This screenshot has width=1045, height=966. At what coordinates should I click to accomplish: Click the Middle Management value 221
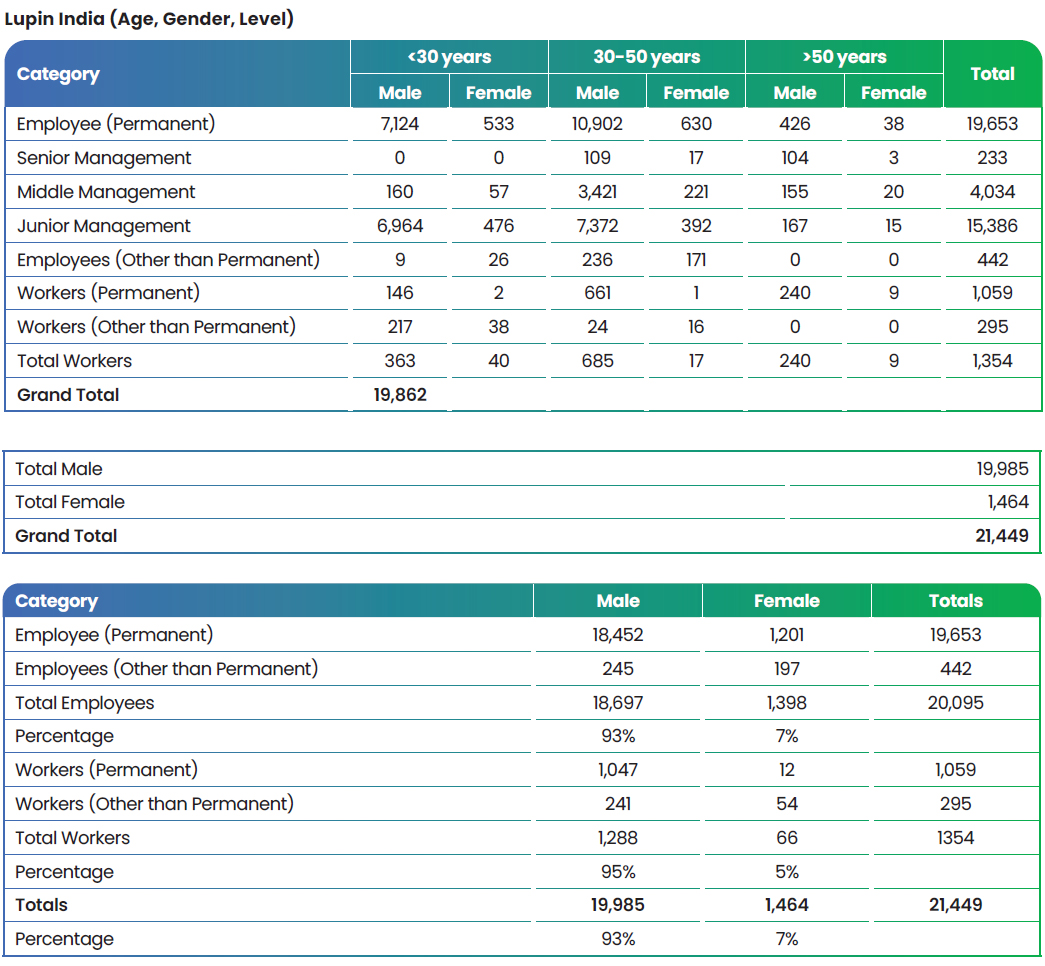point(696,192)
